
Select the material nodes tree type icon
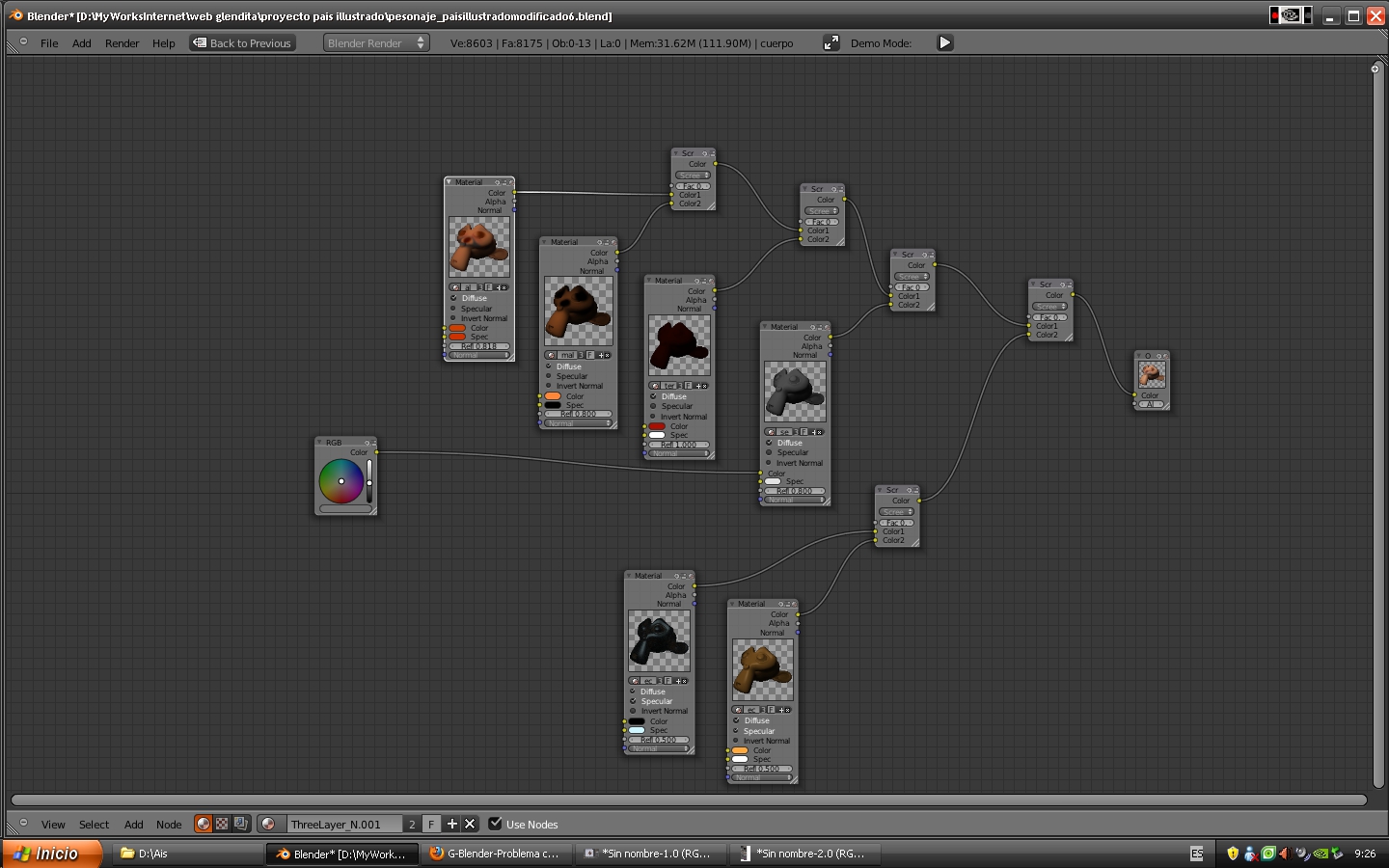click(203, 824)
